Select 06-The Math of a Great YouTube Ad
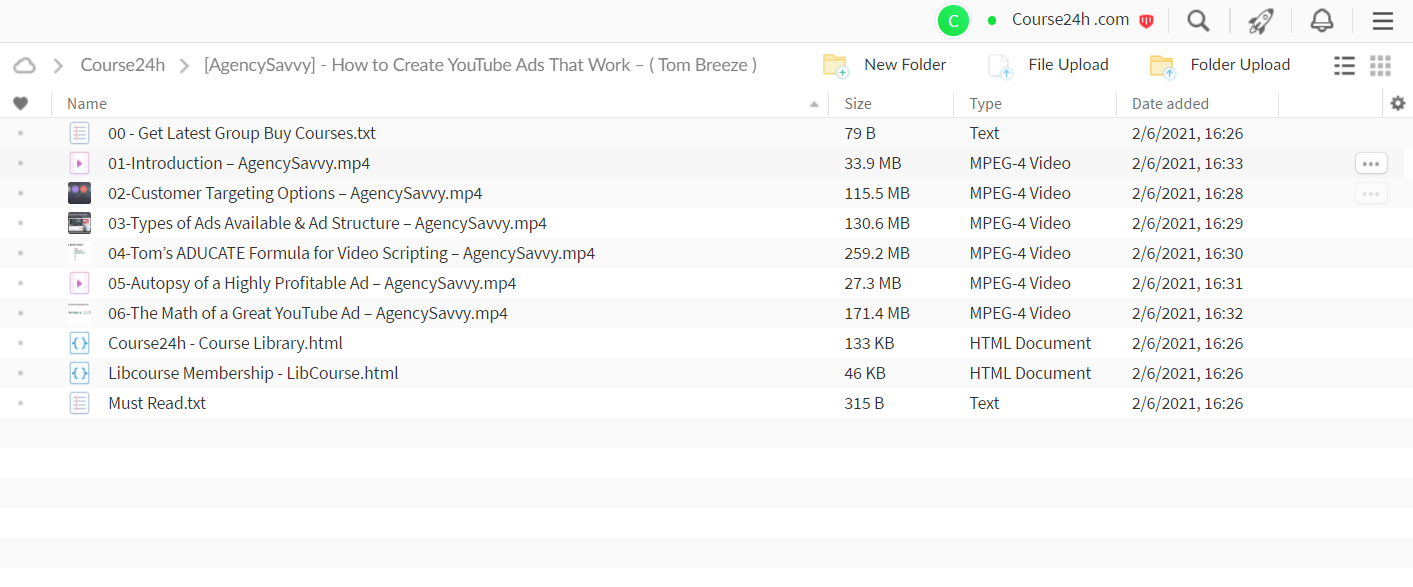The image size is (1413, 587). pos(308,313)
